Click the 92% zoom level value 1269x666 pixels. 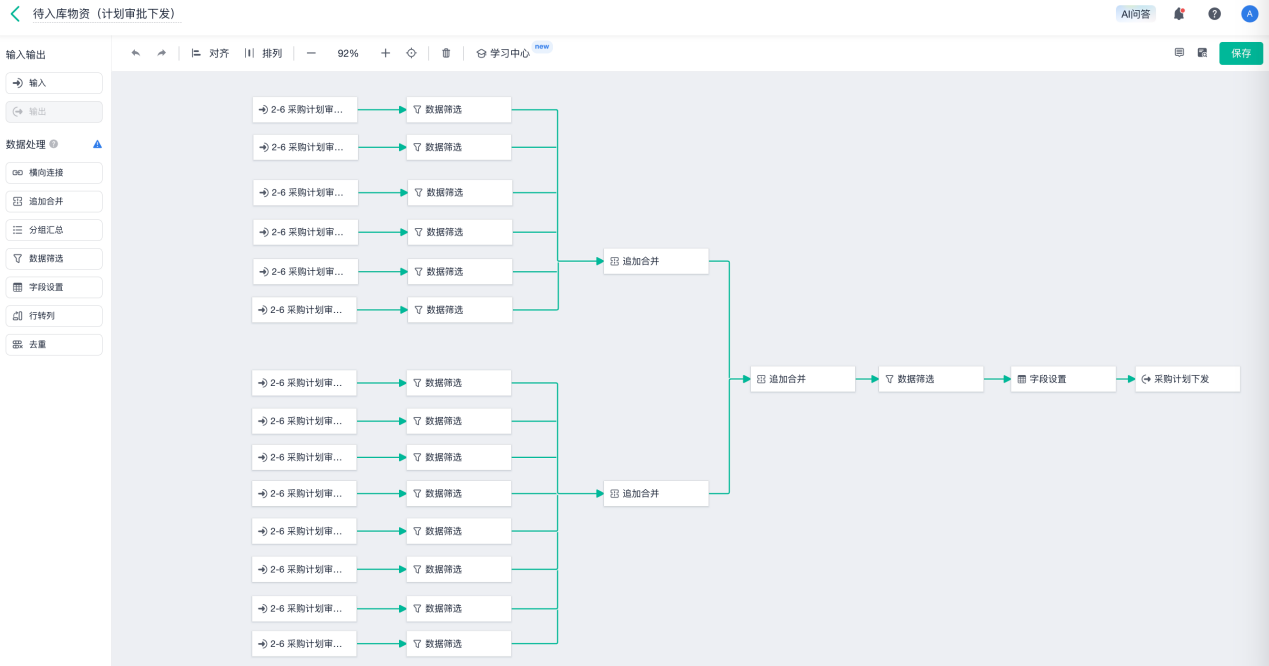pyautogui.click(x=348, y=53)
